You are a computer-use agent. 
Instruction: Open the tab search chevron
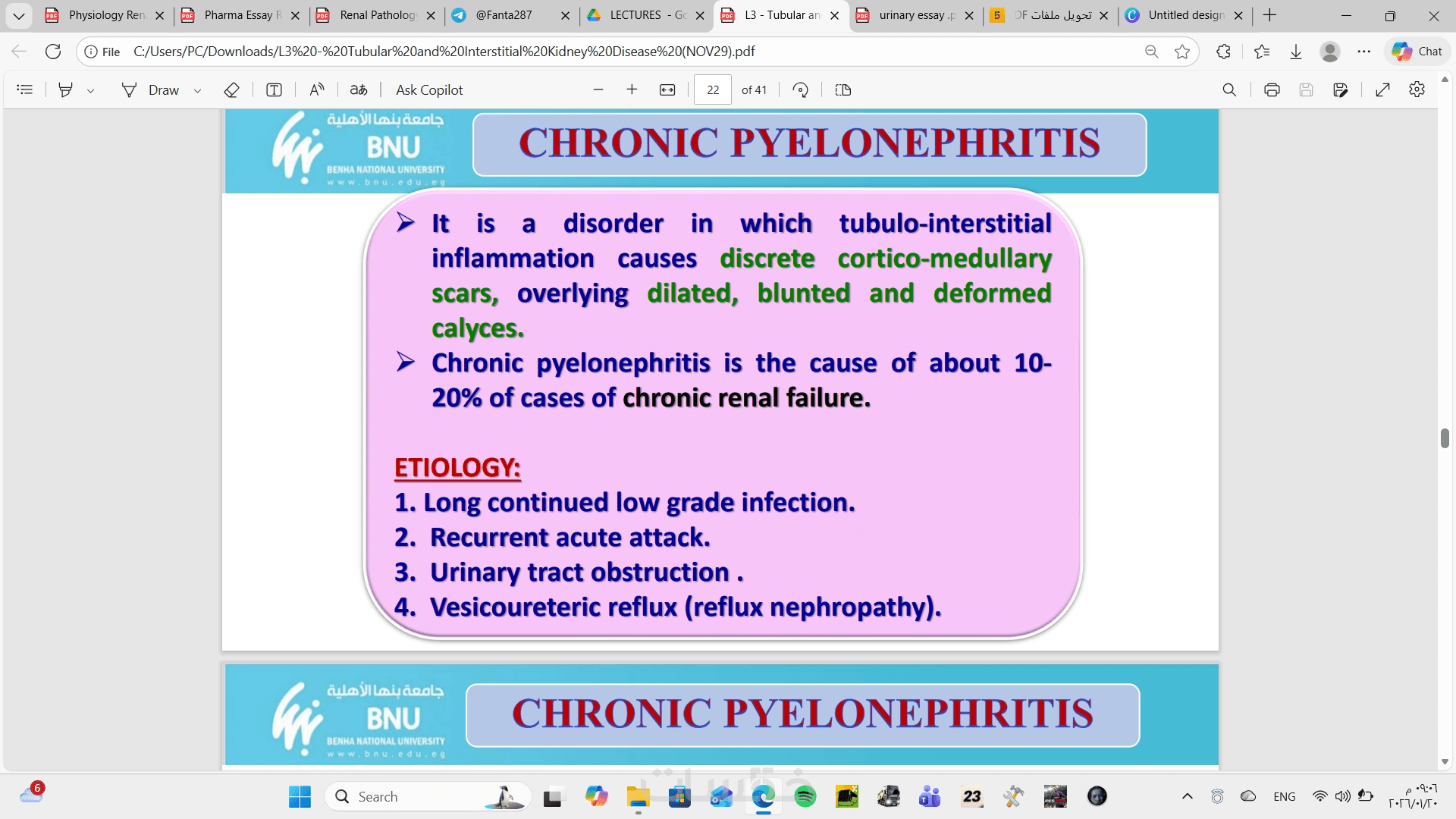point(18,15)
